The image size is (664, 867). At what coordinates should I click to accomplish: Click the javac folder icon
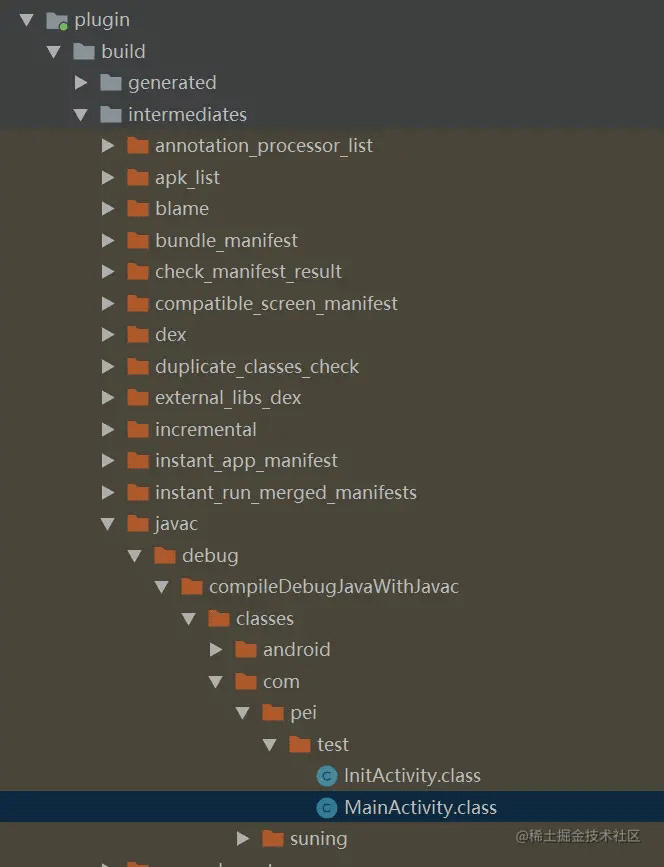pos(138,524)
